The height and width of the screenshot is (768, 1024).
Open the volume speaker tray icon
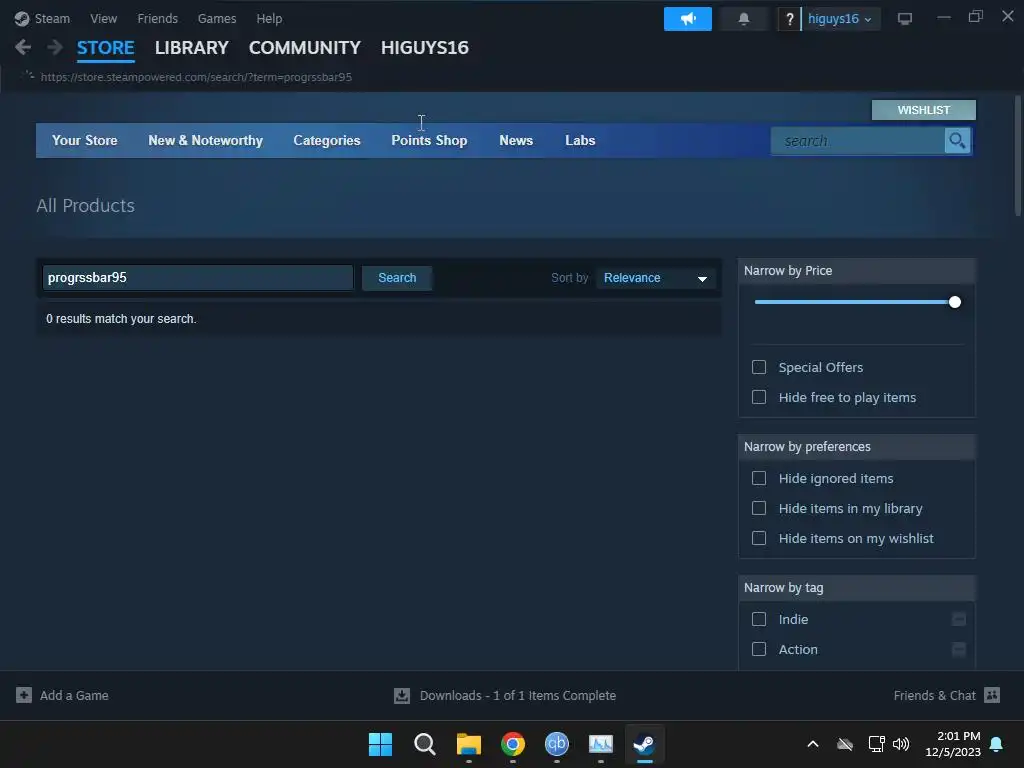click(901, 744)
